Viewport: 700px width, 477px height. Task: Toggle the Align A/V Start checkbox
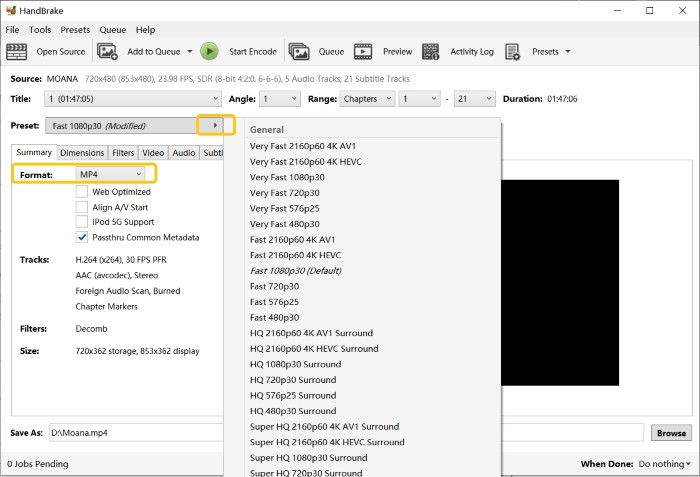click(82, 207)
